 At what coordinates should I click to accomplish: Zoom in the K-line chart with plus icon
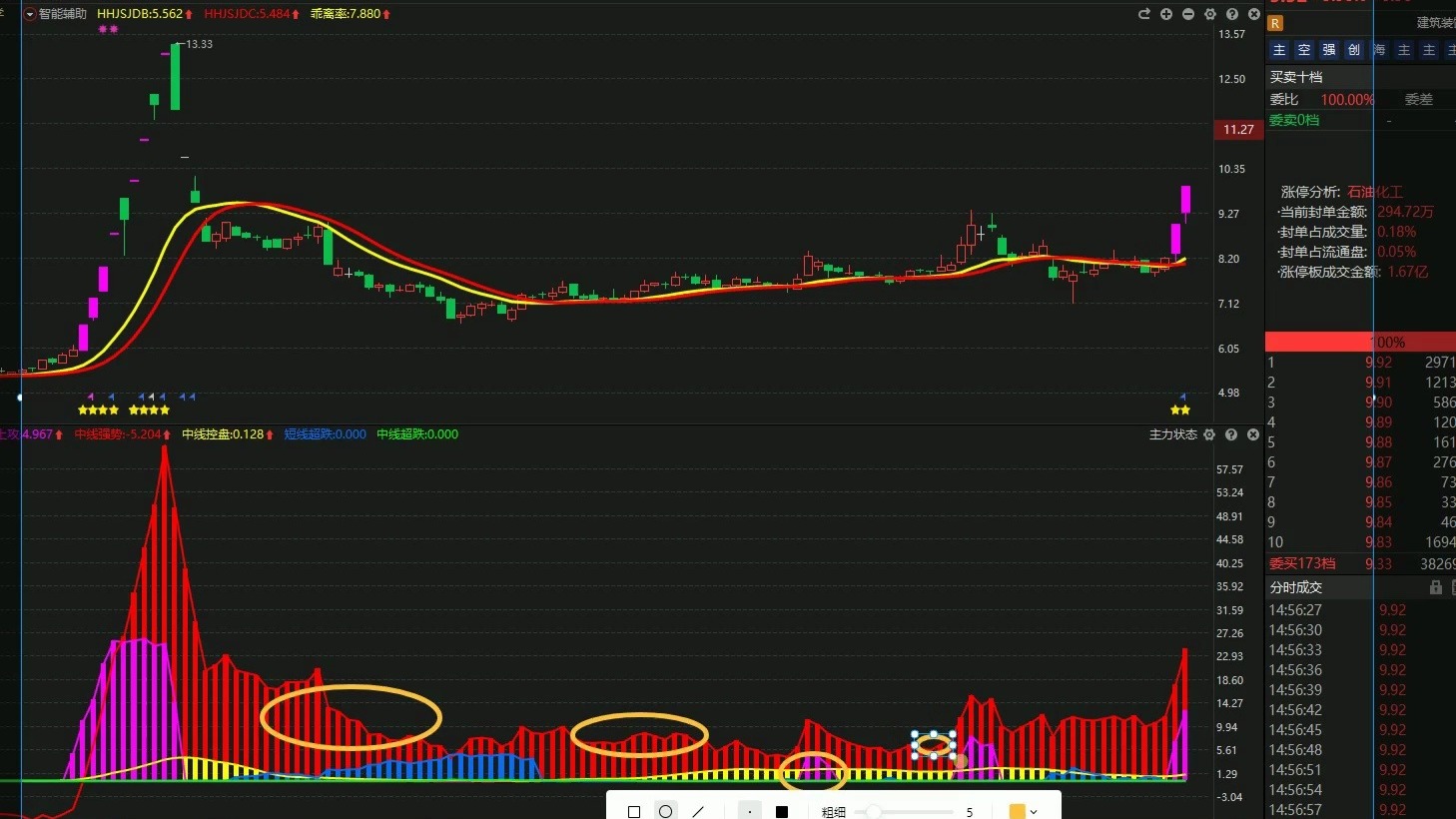click(x=1166, y=14)
